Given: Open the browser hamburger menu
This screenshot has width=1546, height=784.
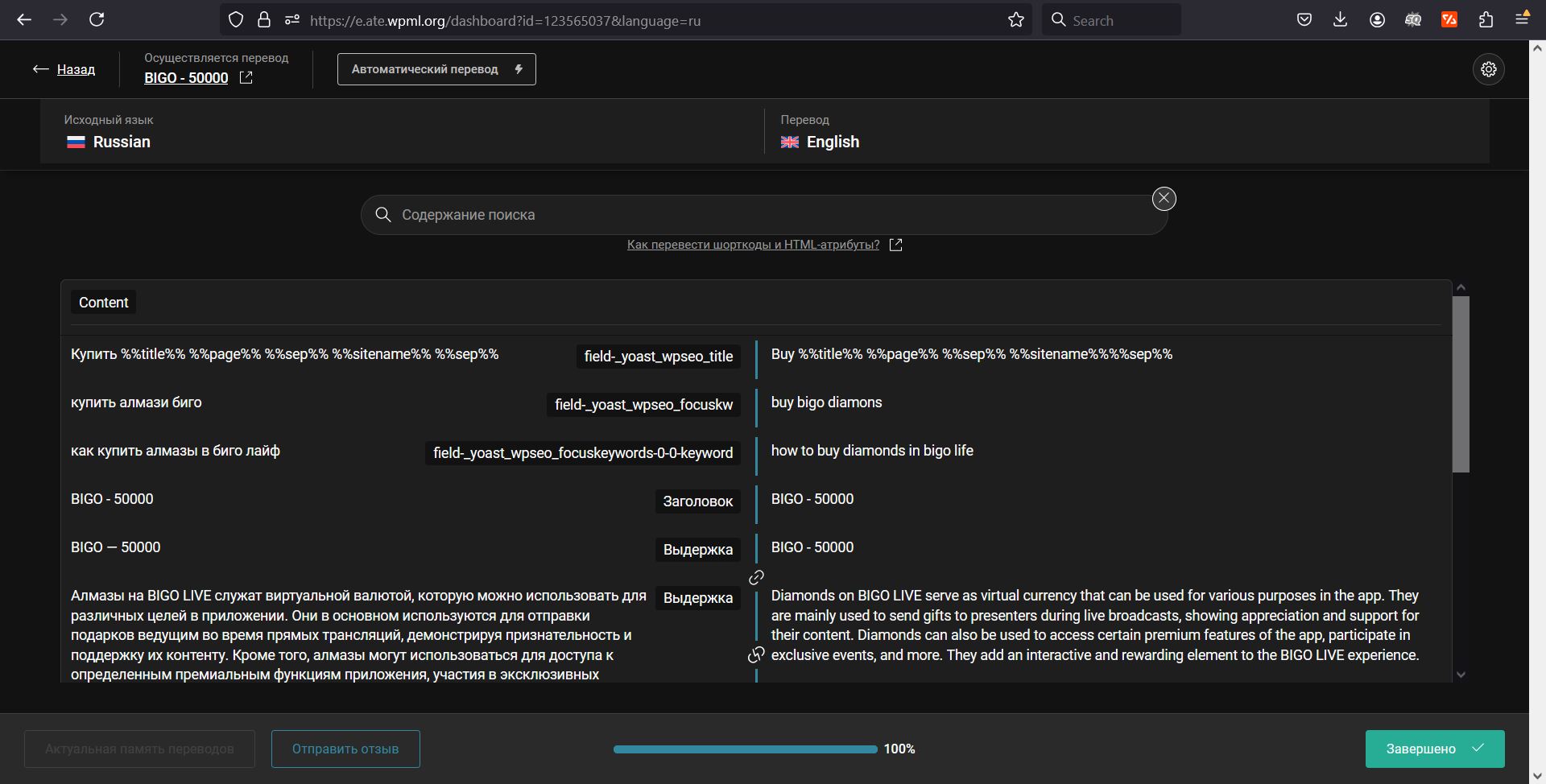Looking at the screenshot, I should [1522, 19].
